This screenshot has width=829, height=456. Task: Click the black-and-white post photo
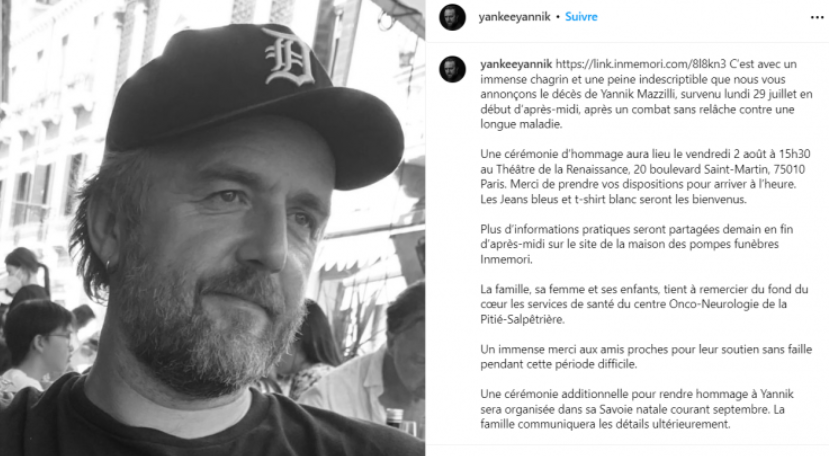213,228
